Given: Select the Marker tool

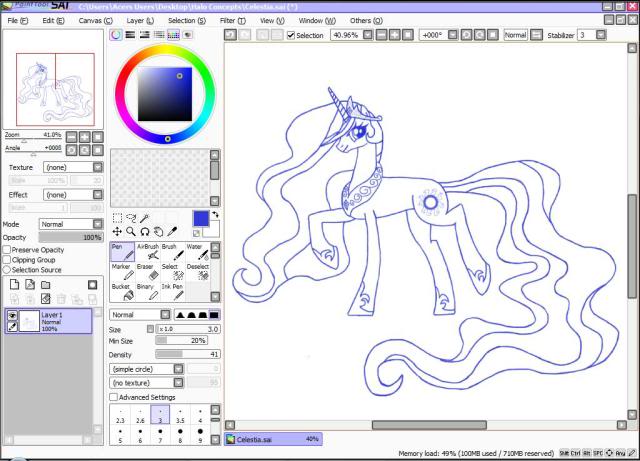Looking at the screenshot, I should [122, 272].
